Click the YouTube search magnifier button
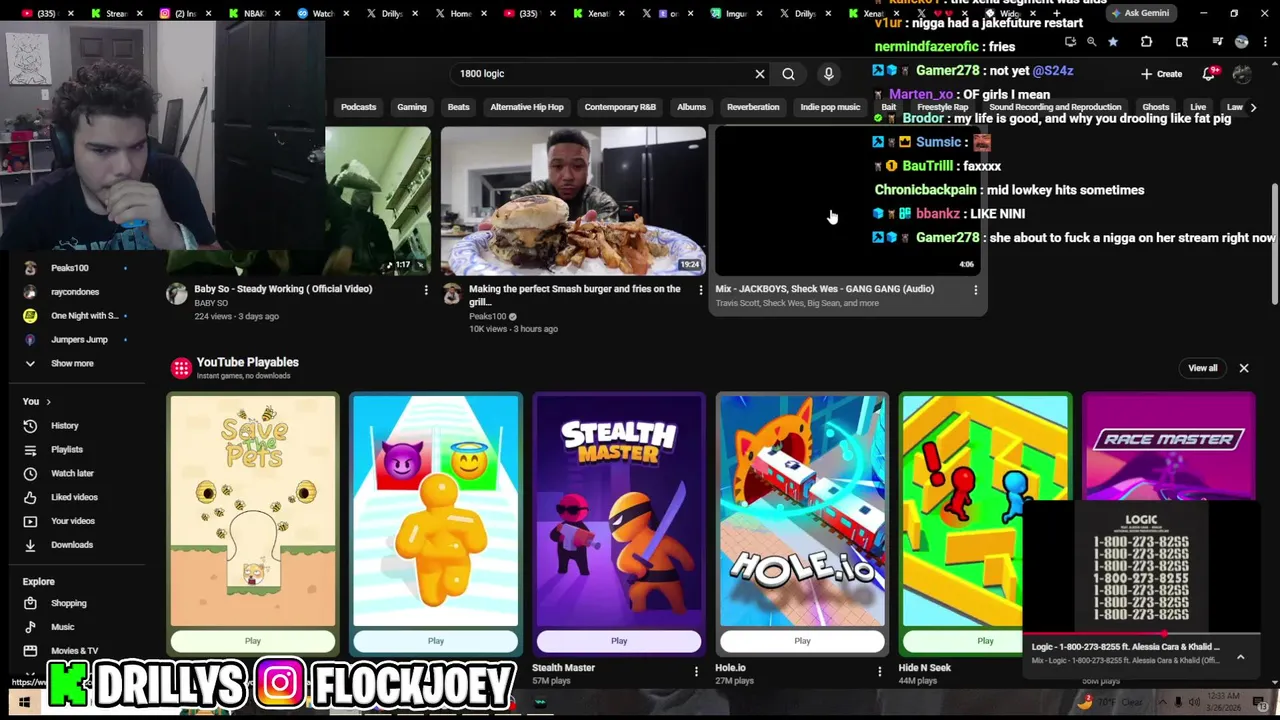This screenshot has height=720, width=1280. [x=788, y=74]
